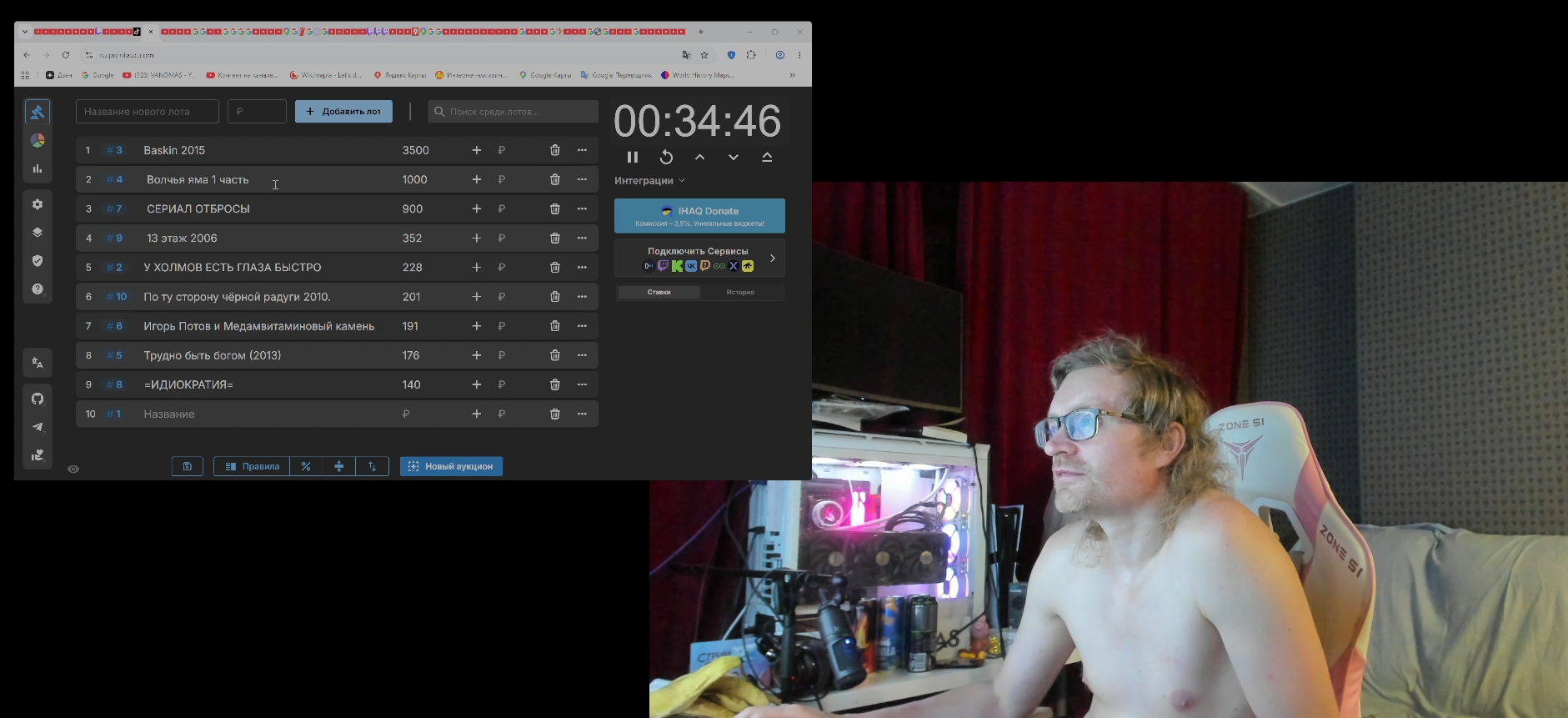Open the World History Maps bookmark
Viewport: 1568px width, 718px height.
click(x=698, y=75)
